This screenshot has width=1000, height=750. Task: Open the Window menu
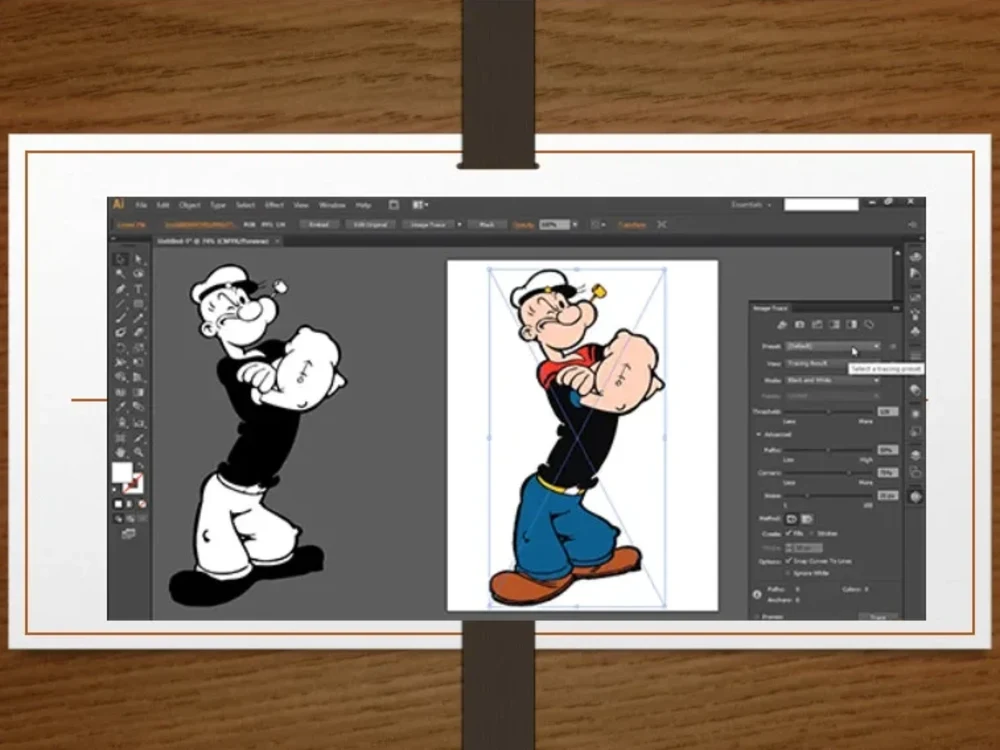coord(331,204)
